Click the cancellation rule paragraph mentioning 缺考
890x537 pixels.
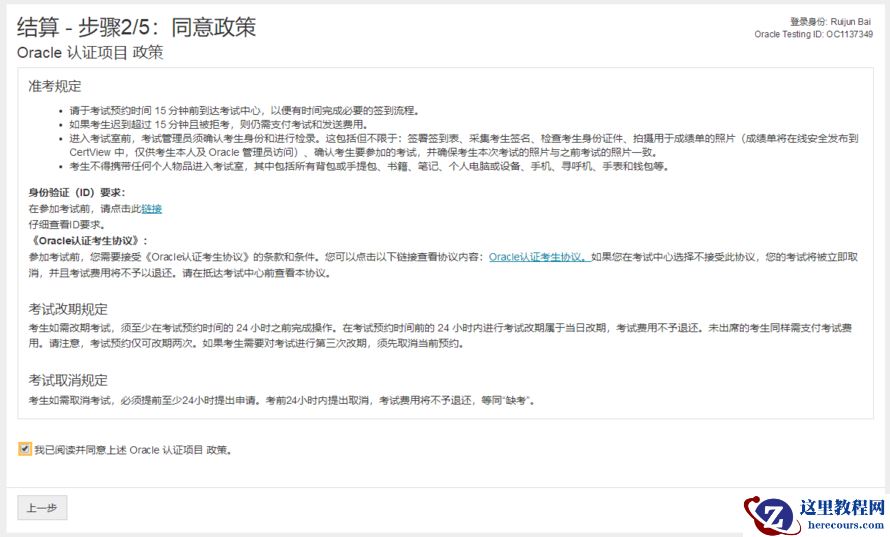coord(282,401)
